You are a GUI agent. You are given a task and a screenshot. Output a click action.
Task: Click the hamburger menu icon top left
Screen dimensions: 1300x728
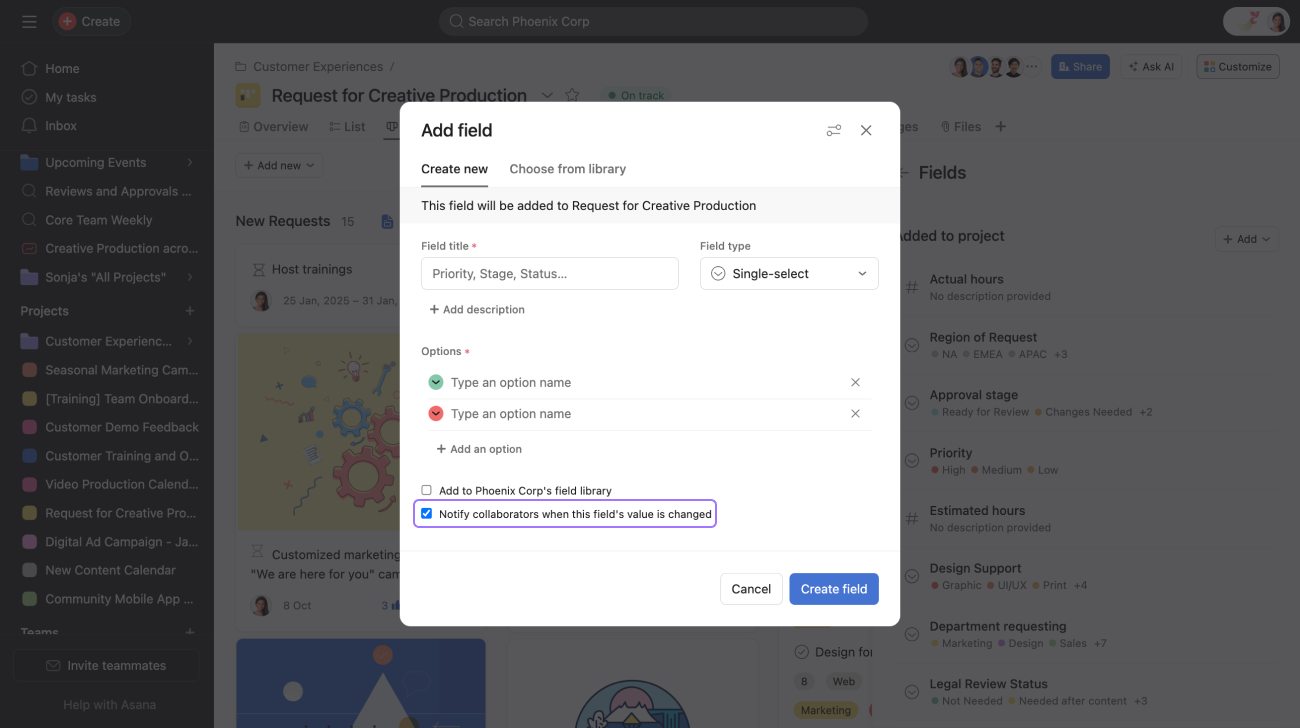click(x=29, y=21)
